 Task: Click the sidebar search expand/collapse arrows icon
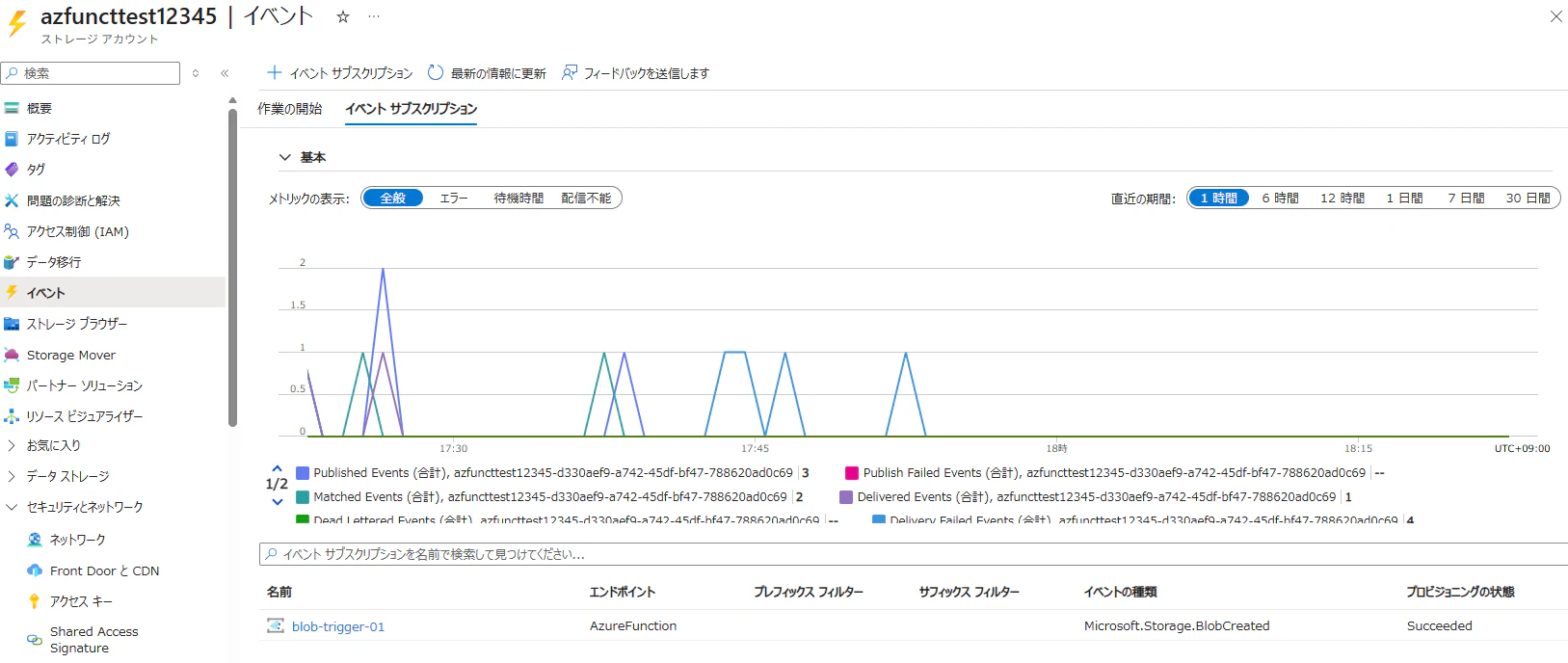196,73
